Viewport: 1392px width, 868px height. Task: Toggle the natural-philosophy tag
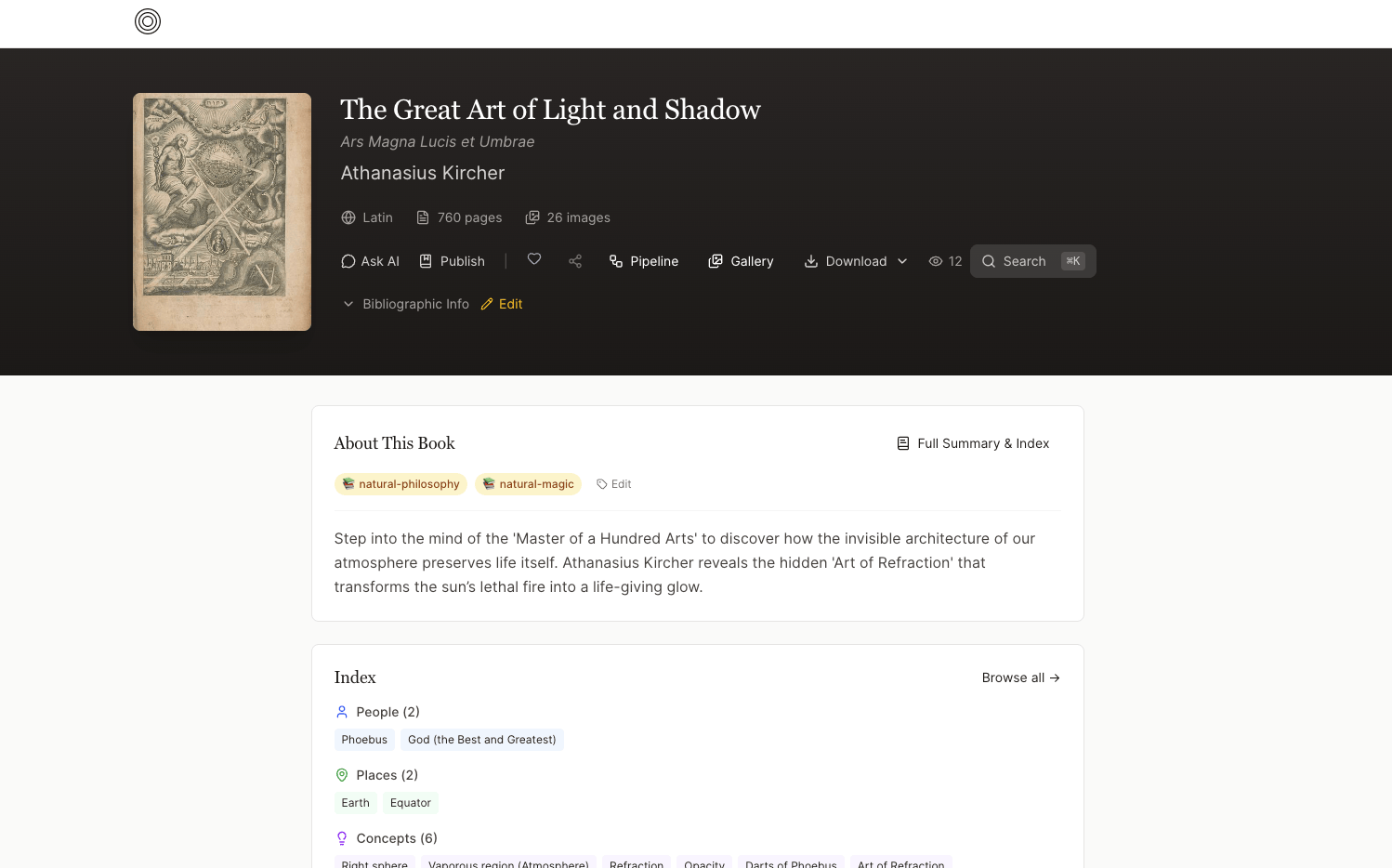401,483
